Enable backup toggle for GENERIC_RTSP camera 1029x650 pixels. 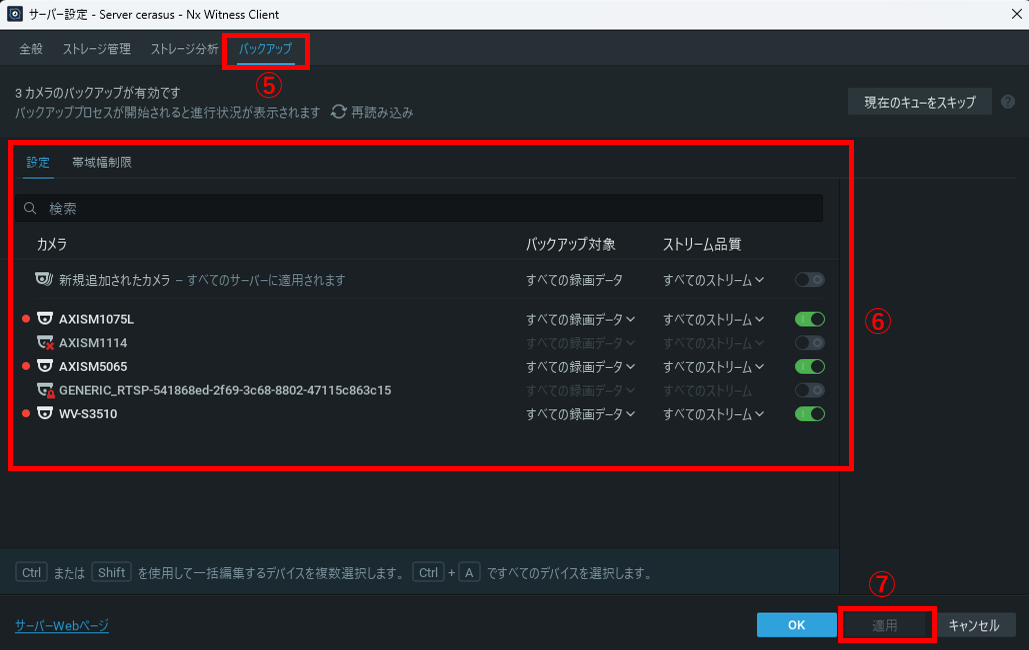coord(810,390)
